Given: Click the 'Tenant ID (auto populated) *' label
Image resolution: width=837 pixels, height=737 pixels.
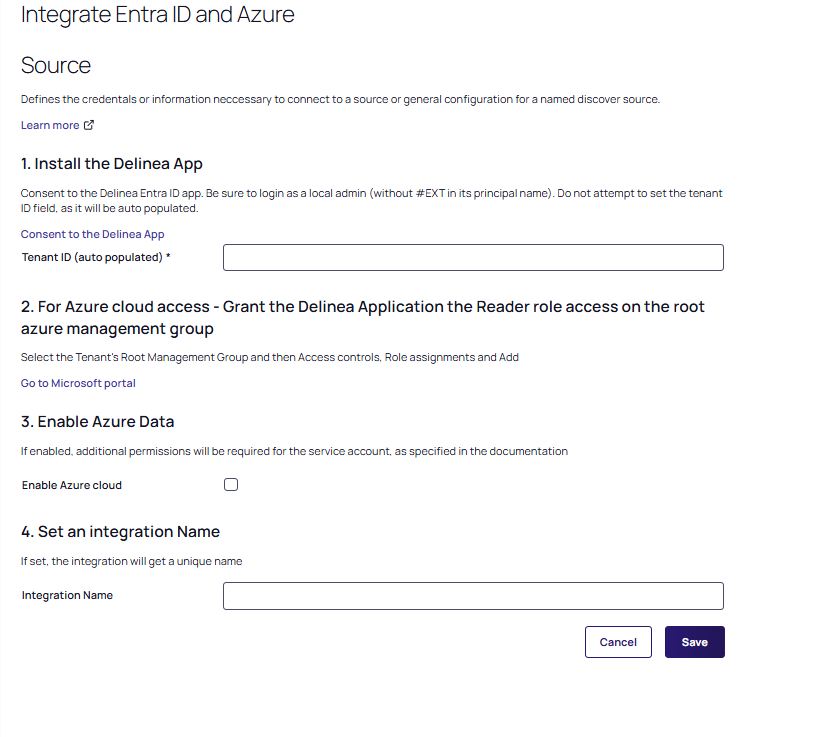Looking at the screenshot, I should coord(96,257).
